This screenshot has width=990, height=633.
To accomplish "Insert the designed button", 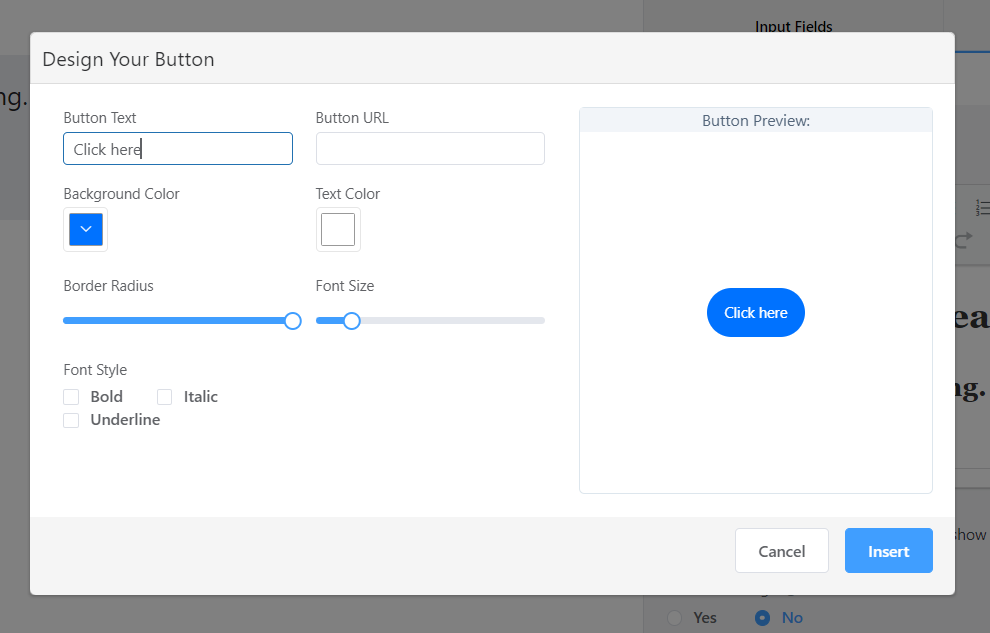I will pos(888,551).
